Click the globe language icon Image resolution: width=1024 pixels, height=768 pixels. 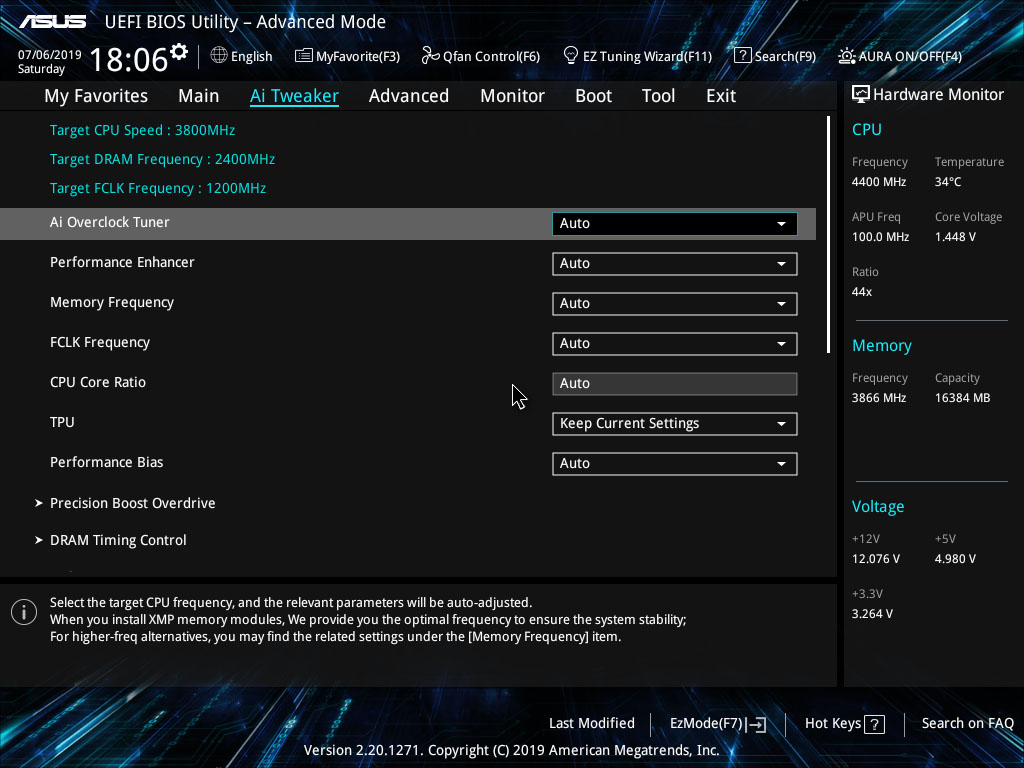click(219, 56)
